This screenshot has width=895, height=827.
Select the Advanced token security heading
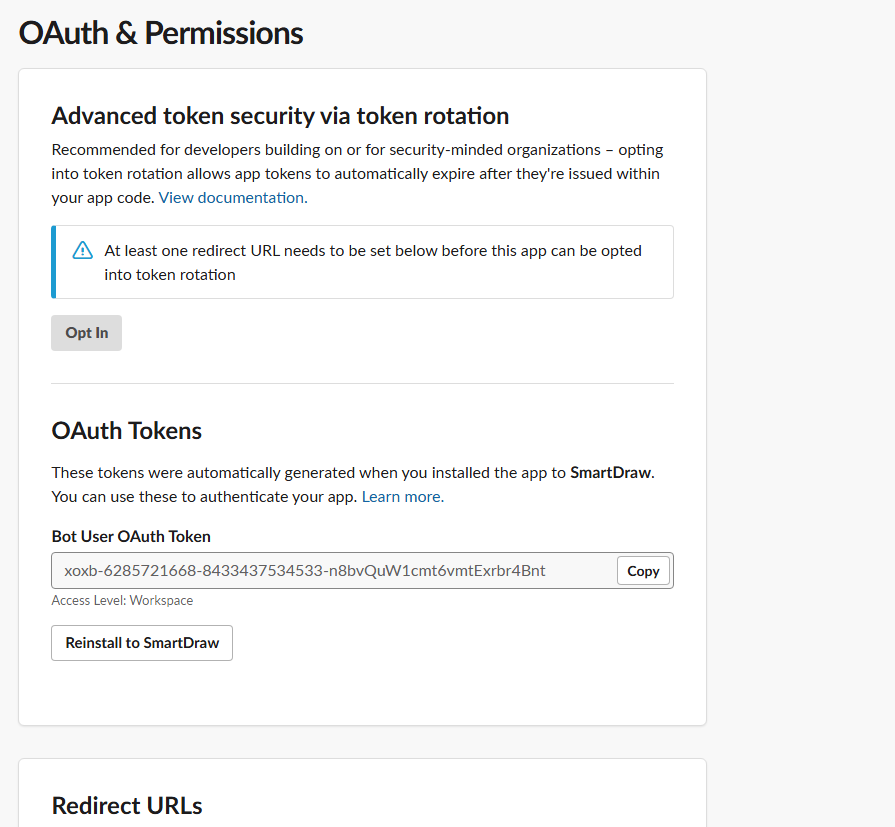pyautogui.click(x=280, y=116)
